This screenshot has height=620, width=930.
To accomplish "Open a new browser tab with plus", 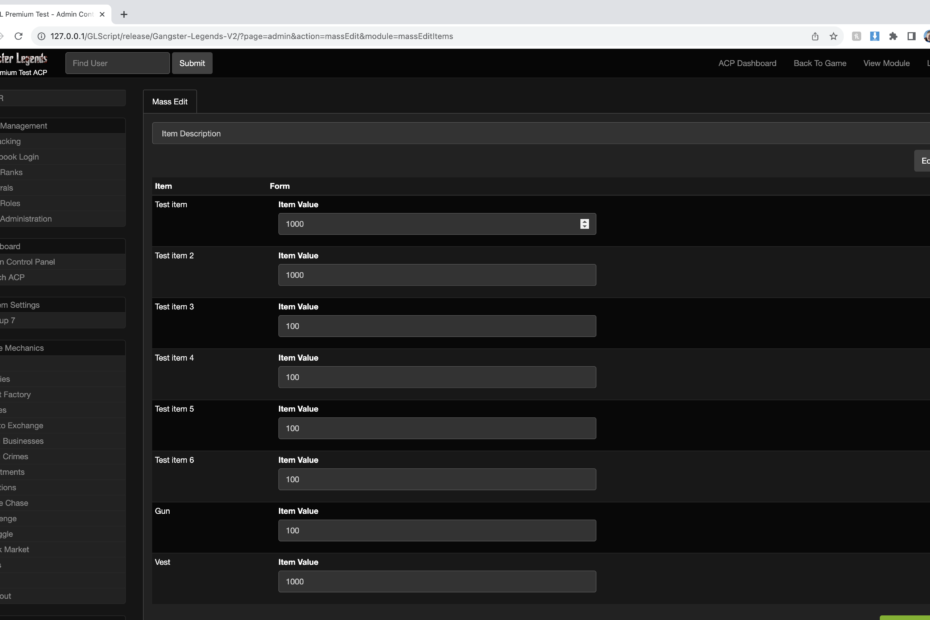I will [124, 14].
